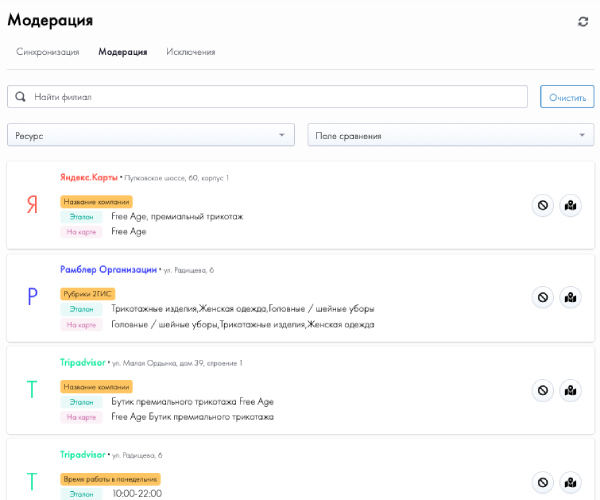The width and height of the screenshot is (600, 500).
Task: Click block icon on Tripadvisor Малая Ордынка card
Action: tap(543, 390)
